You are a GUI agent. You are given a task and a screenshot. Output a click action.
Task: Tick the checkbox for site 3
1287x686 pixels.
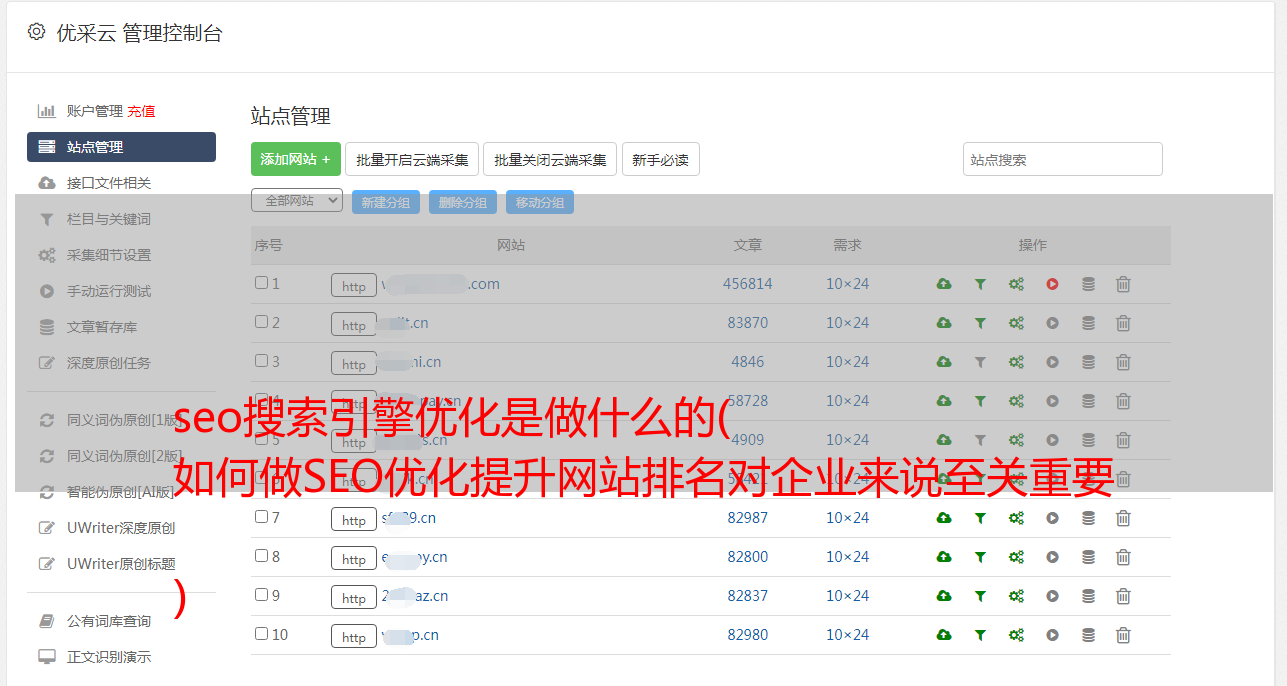261,361
